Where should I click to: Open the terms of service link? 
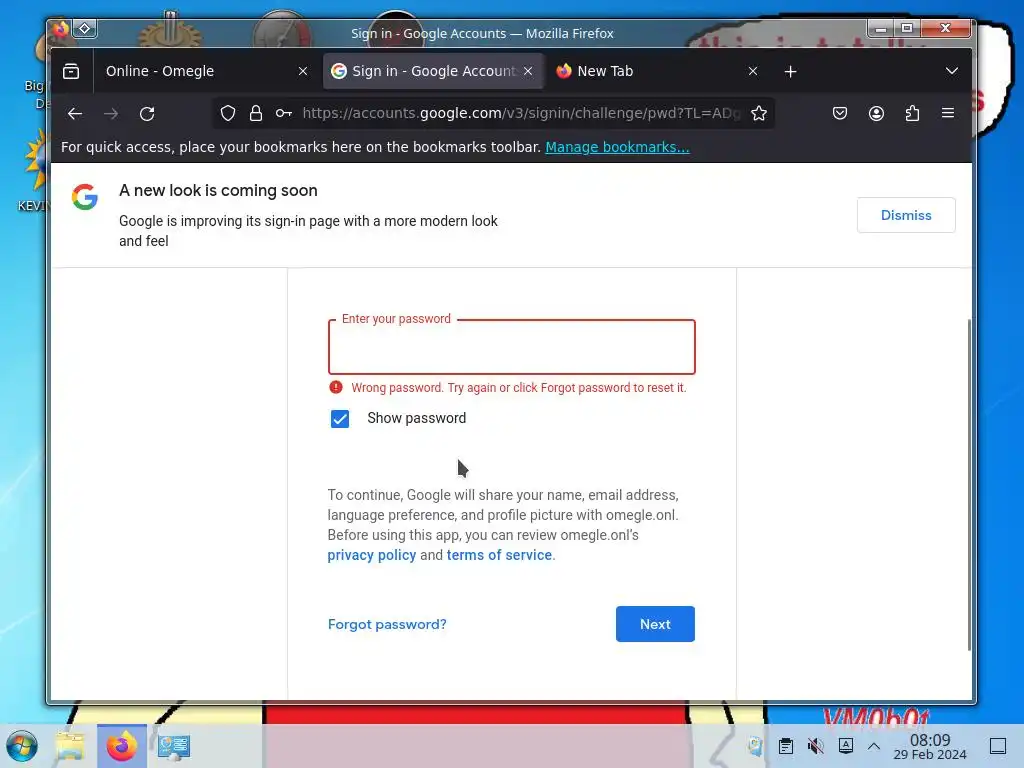(x=499, y=555)
